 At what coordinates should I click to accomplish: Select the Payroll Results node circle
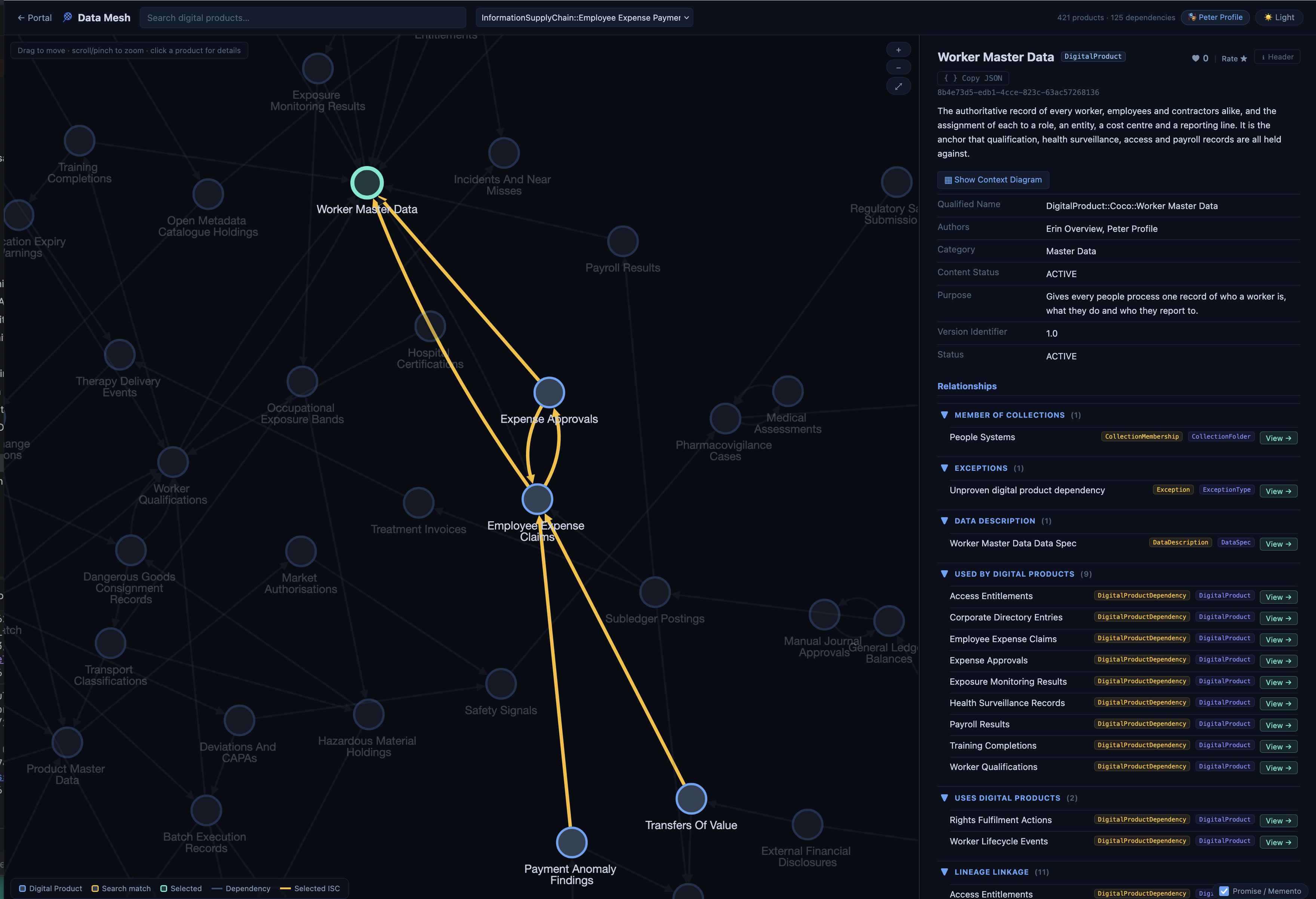click(x=622, y=241)
